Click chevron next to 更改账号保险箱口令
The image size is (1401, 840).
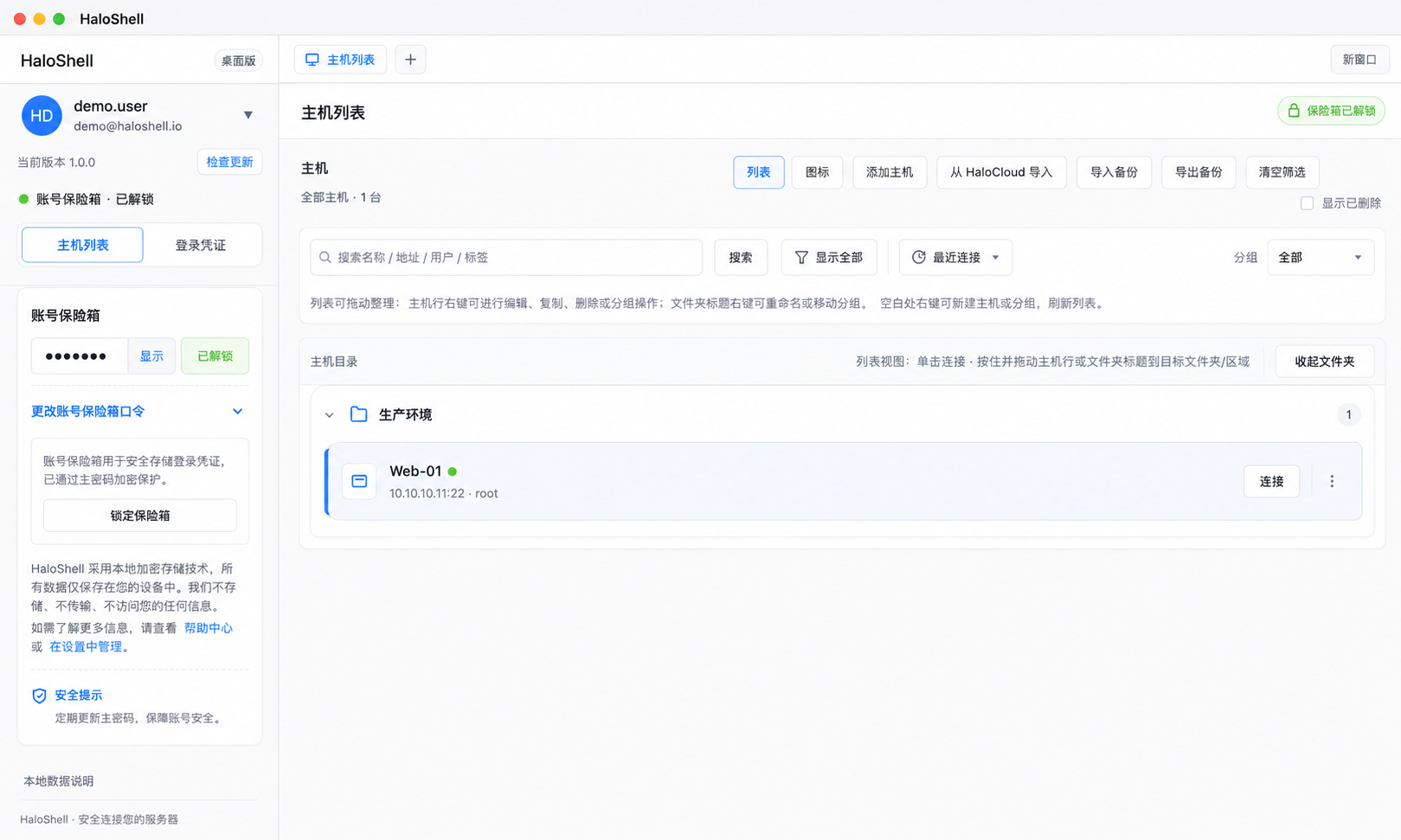click(237, 411)
